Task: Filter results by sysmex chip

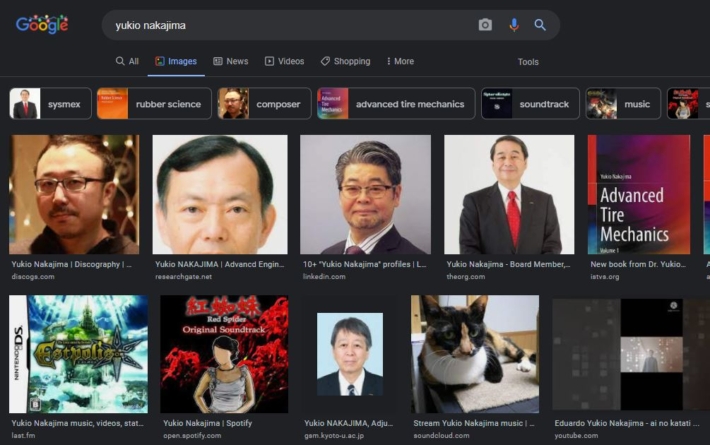Action: point(50,104)
